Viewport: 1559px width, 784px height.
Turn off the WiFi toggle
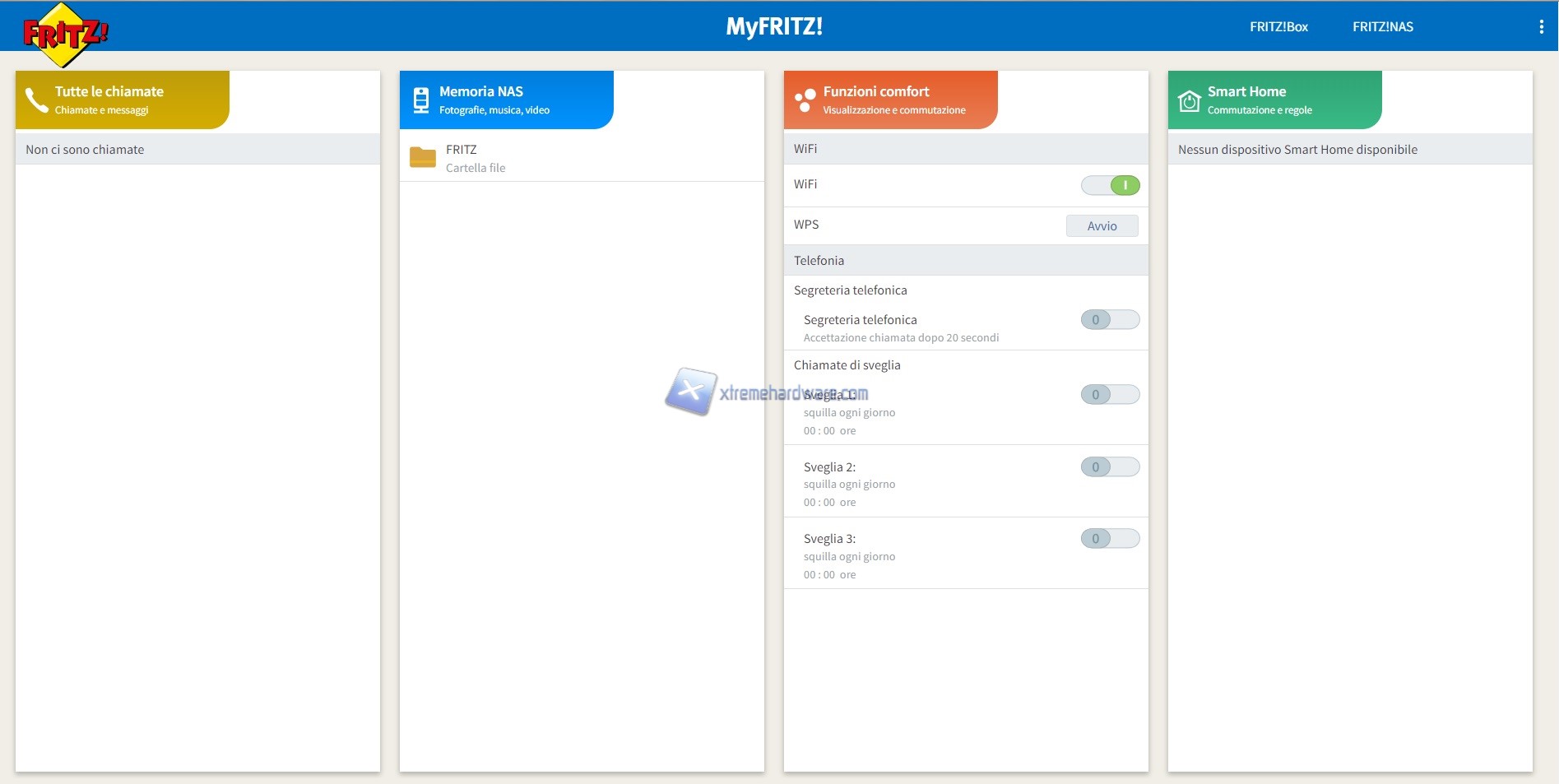tap(1110, 185)
